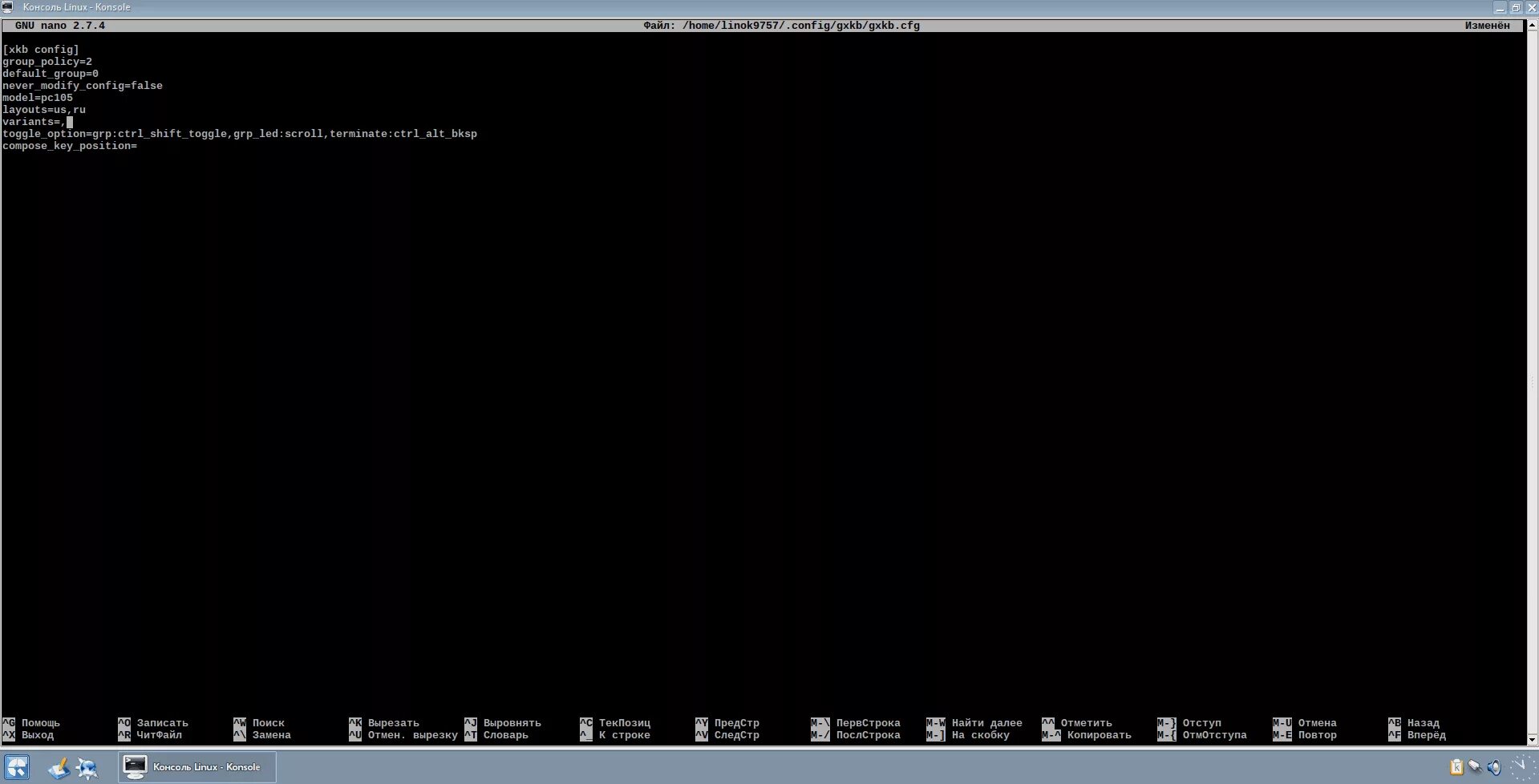
Task: Click the ^G Помощь shortcut label
Action: pos(31,723)
